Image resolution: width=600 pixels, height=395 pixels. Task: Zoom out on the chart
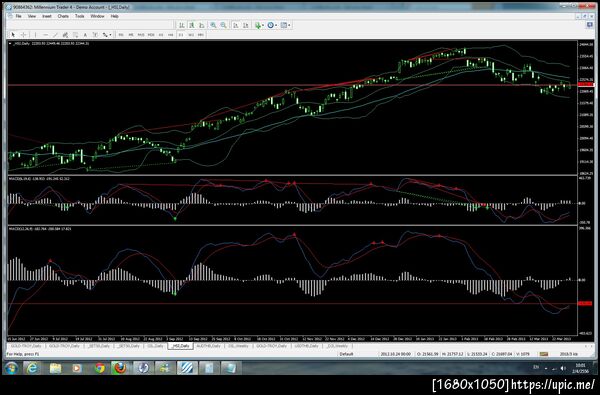coord(223,25)
